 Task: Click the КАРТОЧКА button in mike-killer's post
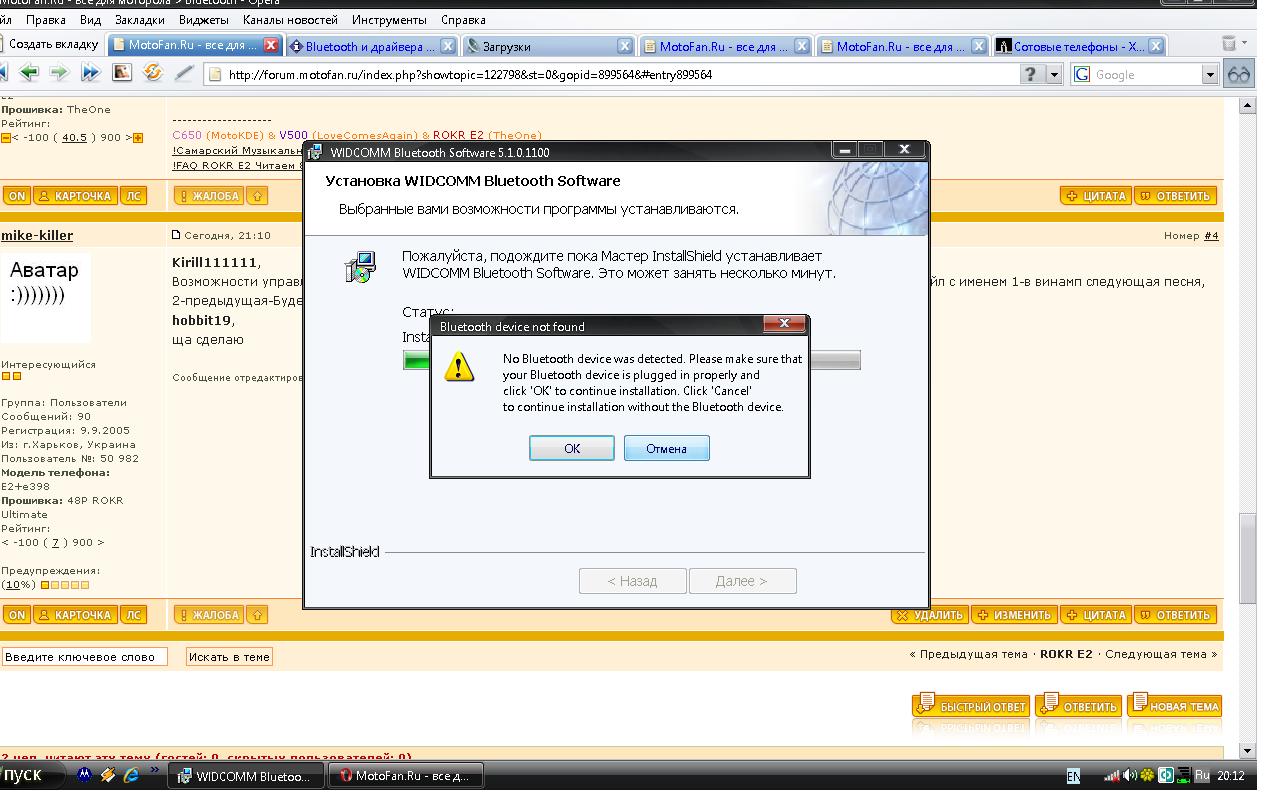pos(75,615)
